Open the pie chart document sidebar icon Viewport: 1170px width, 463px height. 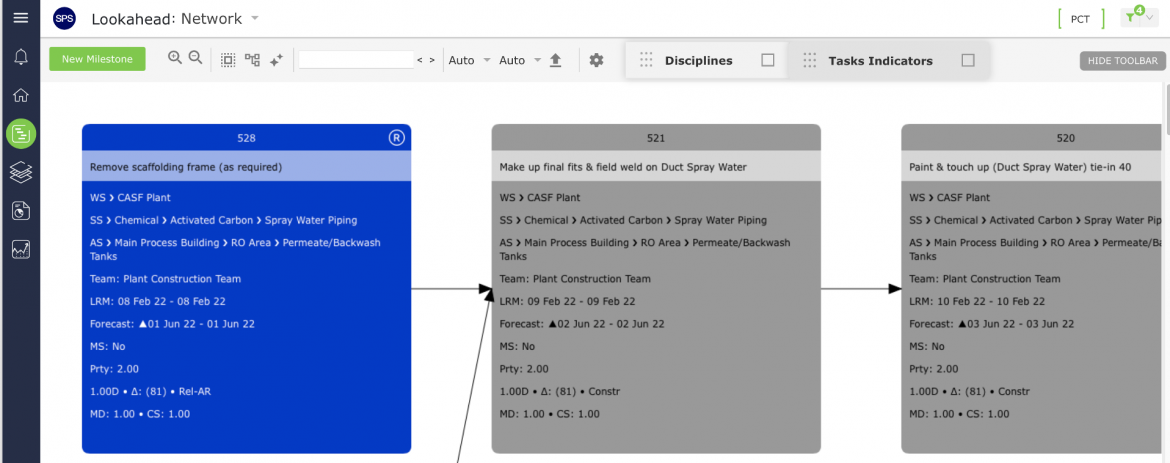pyautogui.click(x=21, y=211)
